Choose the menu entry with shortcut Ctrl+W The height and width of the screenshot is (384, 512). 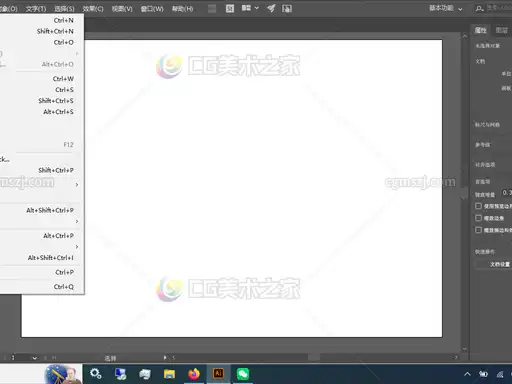42,79
